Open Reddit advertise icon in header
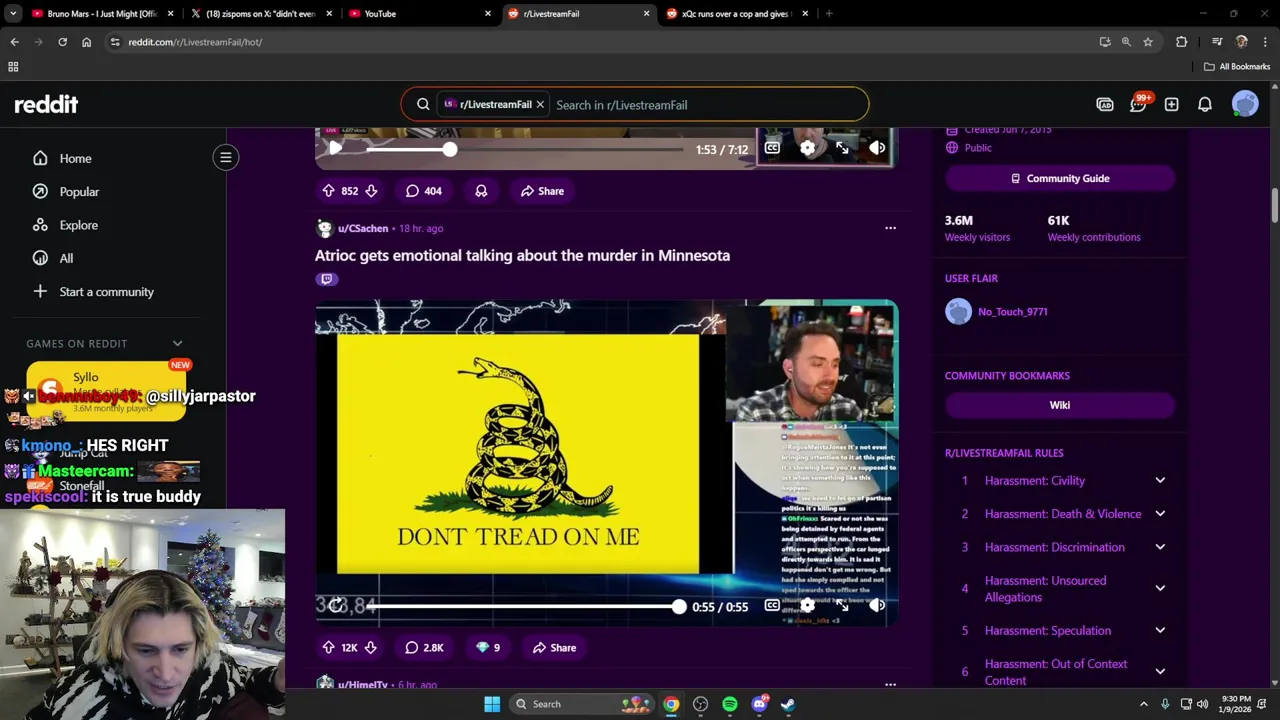The height and width of the screenshot is (720, 1280). point(1105,104)
